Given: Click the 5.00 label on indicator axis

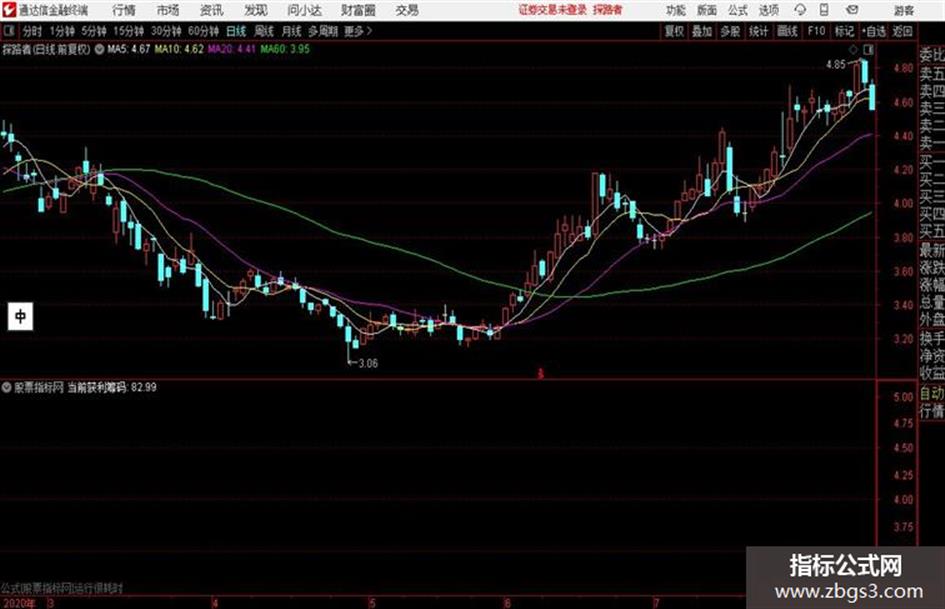Looking at the screenshot, I should 903,397.
